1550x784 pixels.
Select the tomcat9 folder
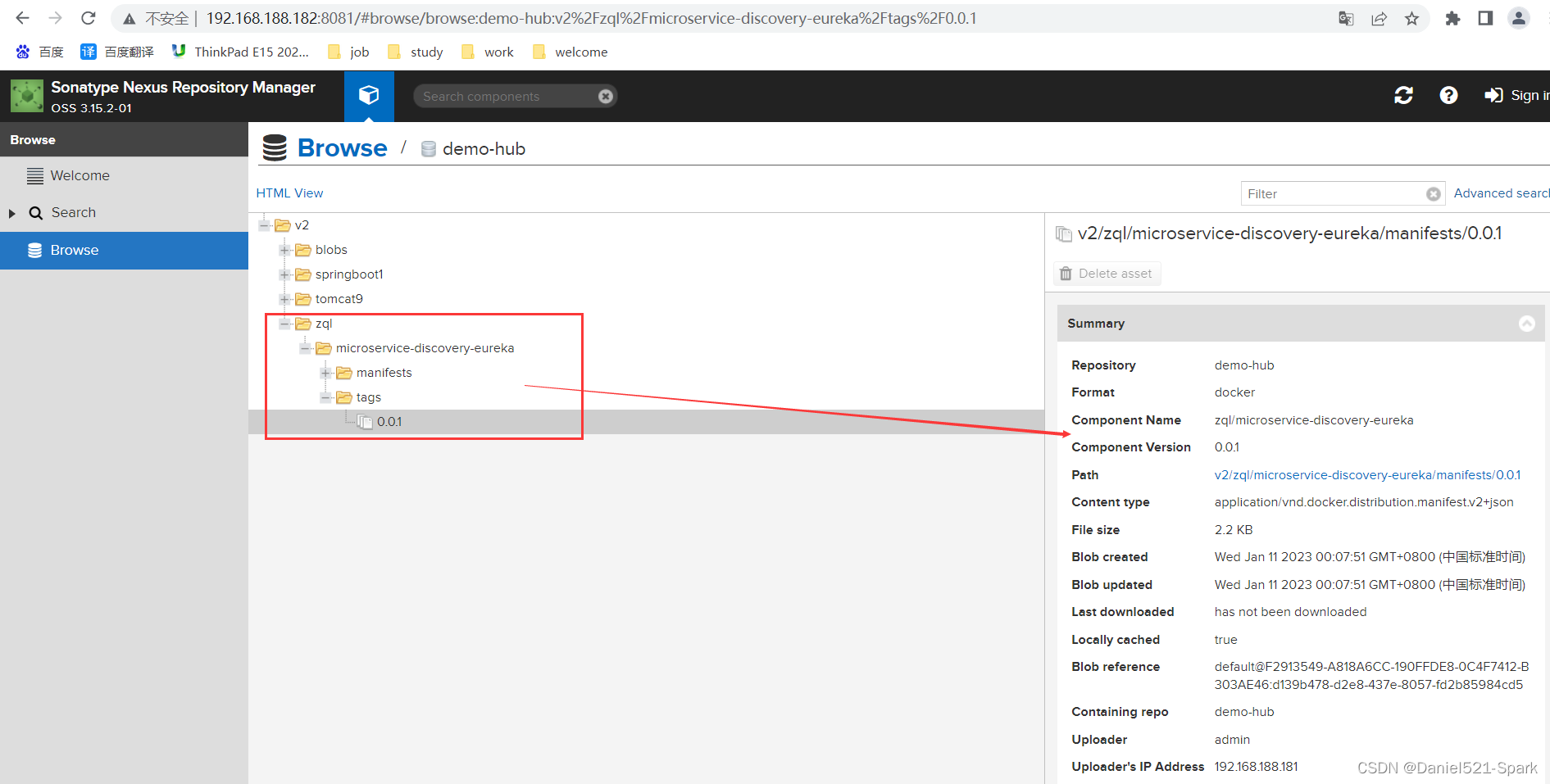[339, 299]
